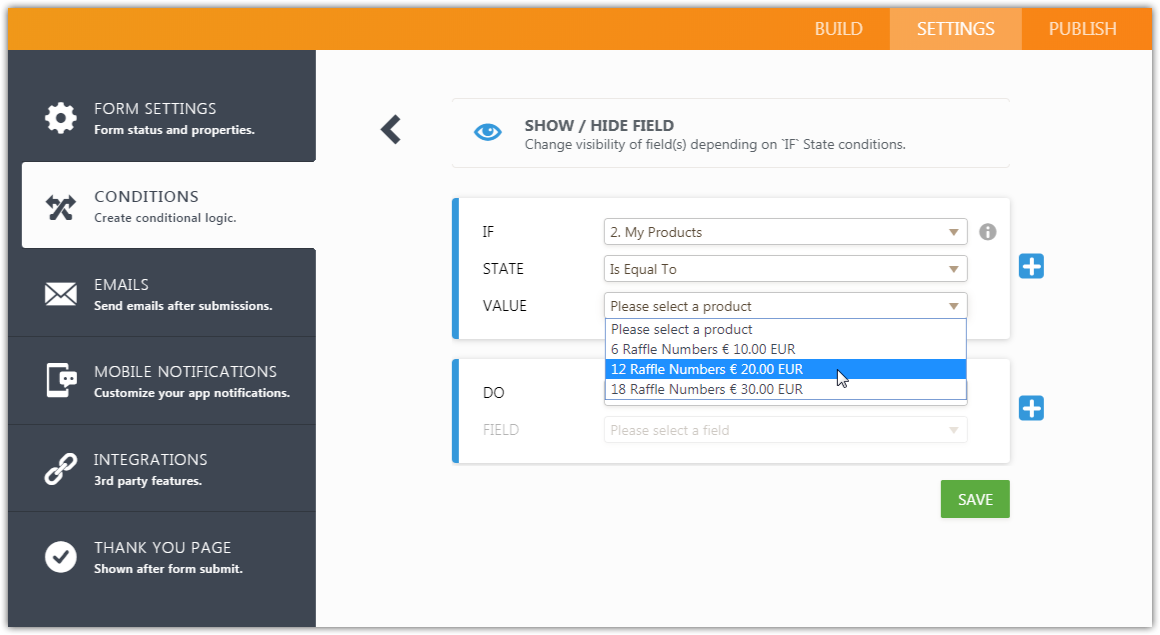This screenshot has width=1160, height=635.
Task: Go back using the left chevron arrow
Action: [391, 129]
